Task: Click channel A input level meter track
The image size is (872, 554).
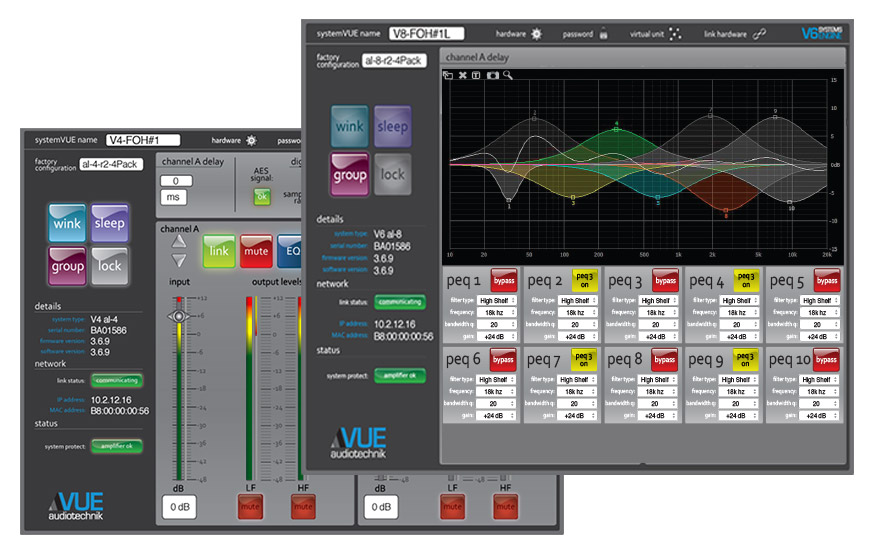Action: point(179,389)
